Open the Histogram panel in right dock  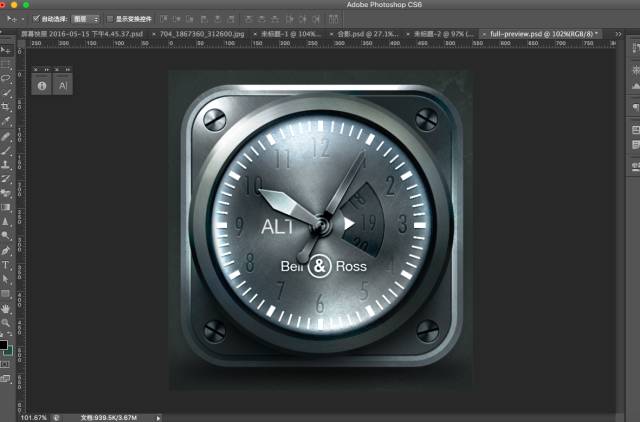click(636, 86)
